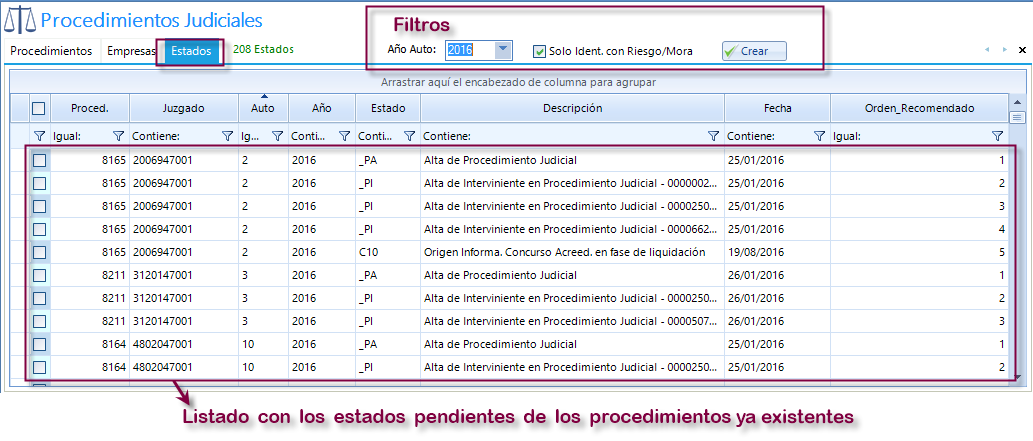1033x441 pixels.
Task: Open filter options for the Proced. column
Action: pos(119,136)
